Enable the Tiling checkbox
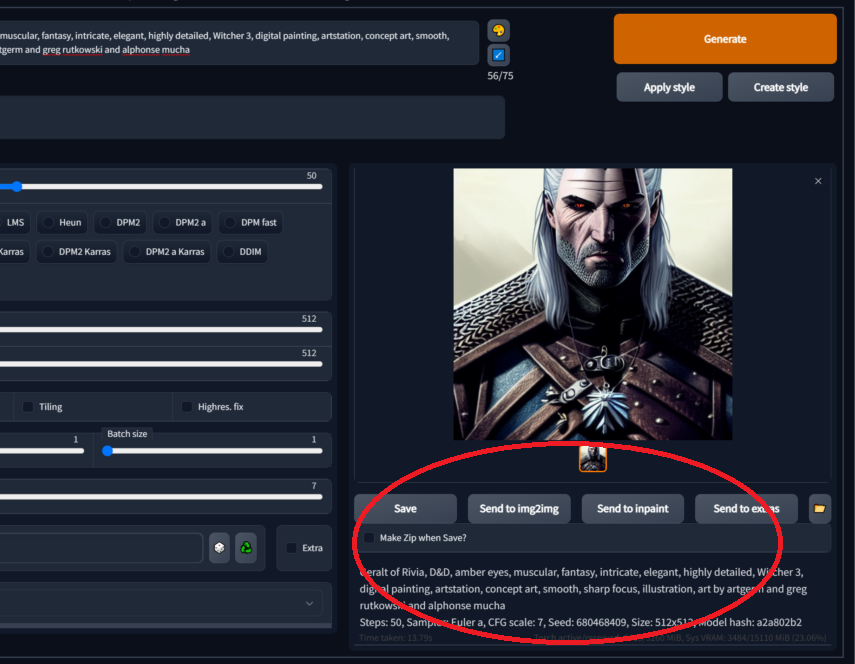The image size is (855, 664). click(25, 406)
